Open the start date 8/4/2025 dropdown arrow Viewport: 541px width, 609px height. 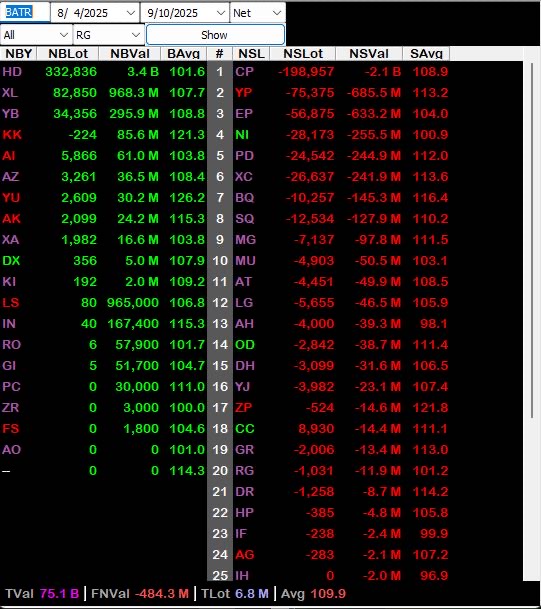point(130,13)
